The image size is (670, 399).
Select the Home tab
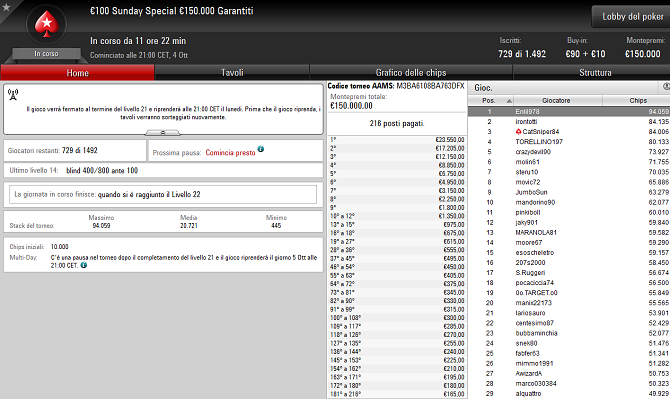[x=77, y=73]
